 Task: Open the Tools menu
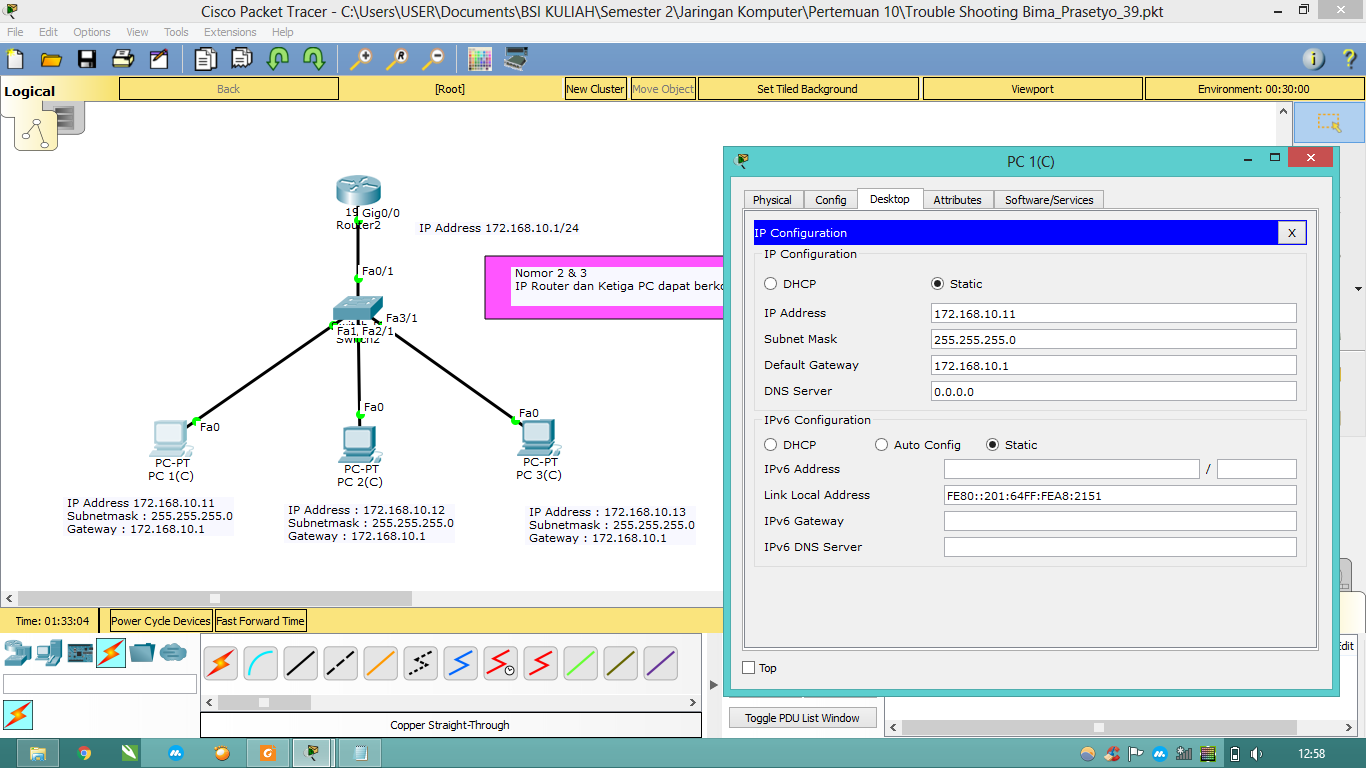click(176, 32)
